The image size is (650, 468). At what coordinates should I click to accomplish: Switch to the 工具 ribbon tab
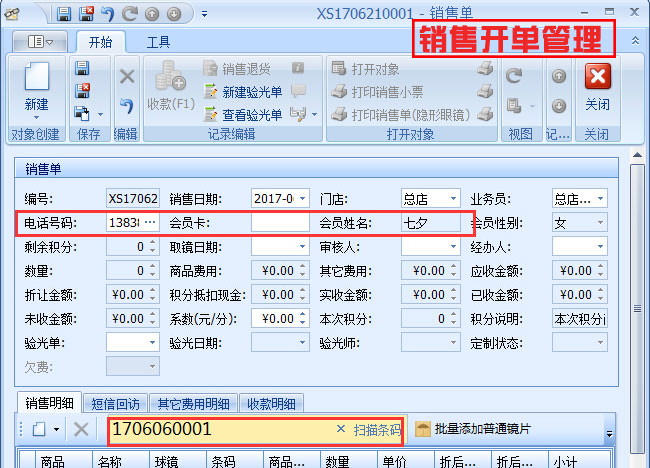pos(158,42)
